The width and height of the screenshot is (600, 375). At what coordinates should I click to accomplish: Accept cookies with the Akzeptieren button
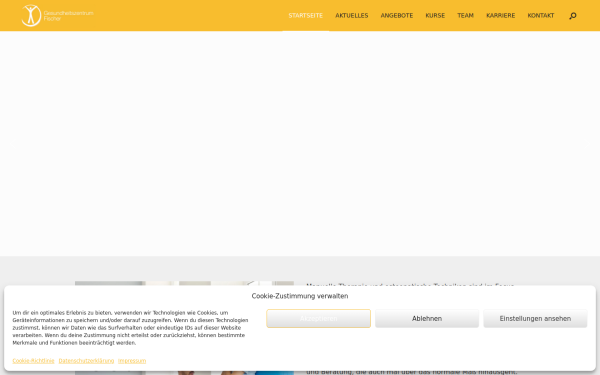(318, 318)
